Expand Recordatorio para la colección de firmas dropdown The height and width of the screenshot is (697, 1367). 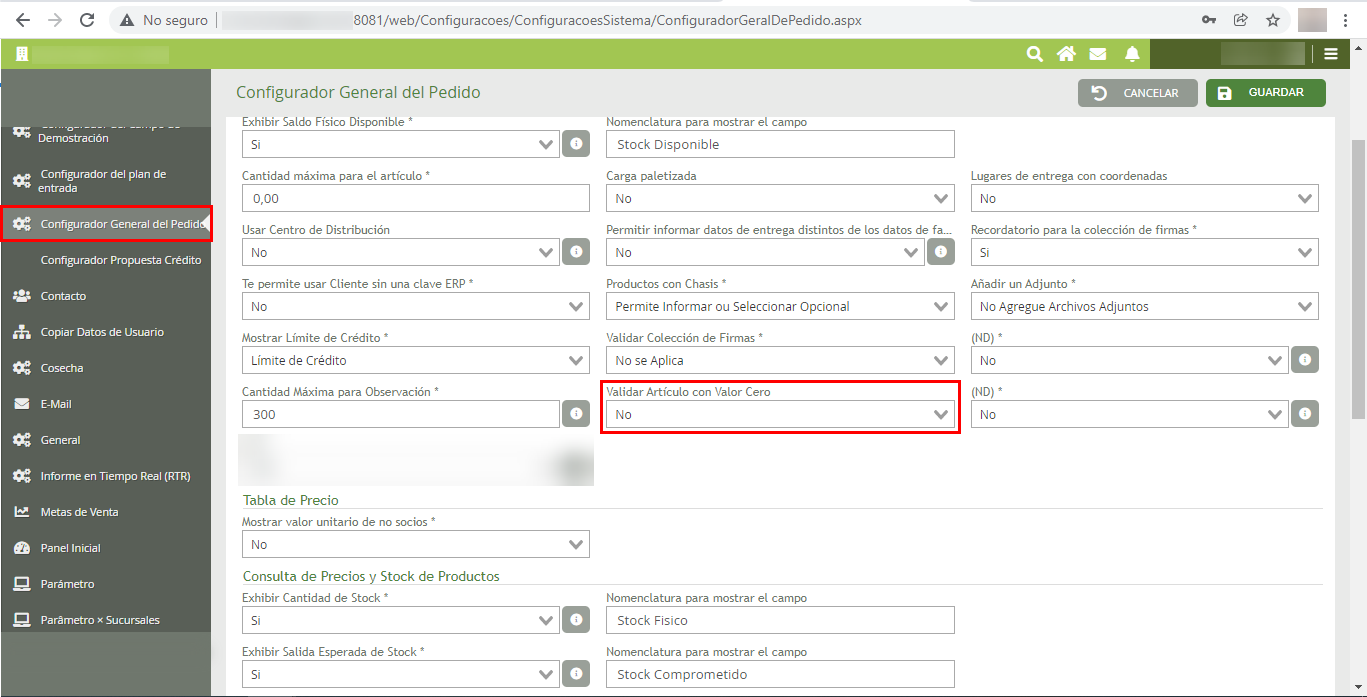click(1144, 252)
